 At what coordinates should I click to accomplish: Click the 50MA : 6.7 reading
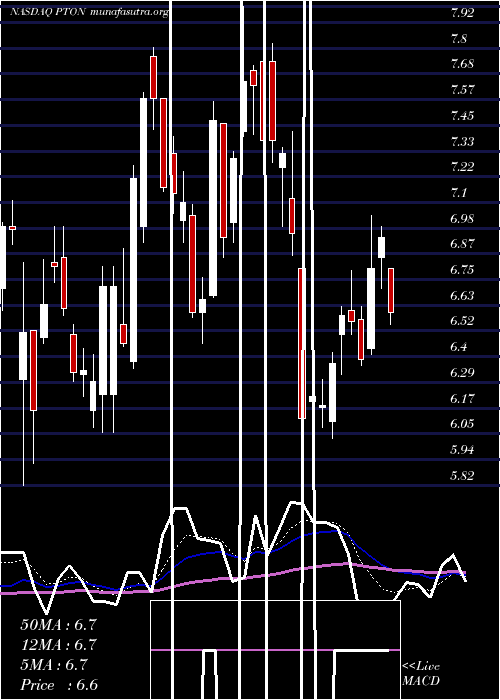point(58,625)
